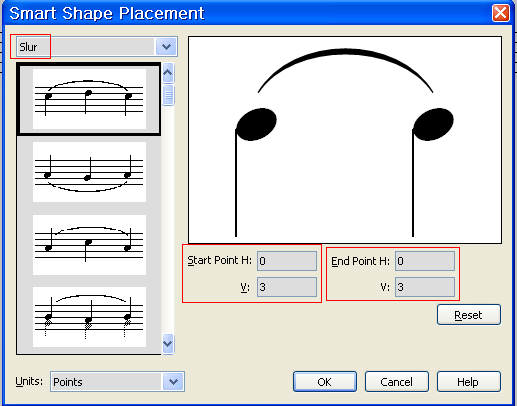
Task: Click the Cancel button
Action: (x=397, y=382)
